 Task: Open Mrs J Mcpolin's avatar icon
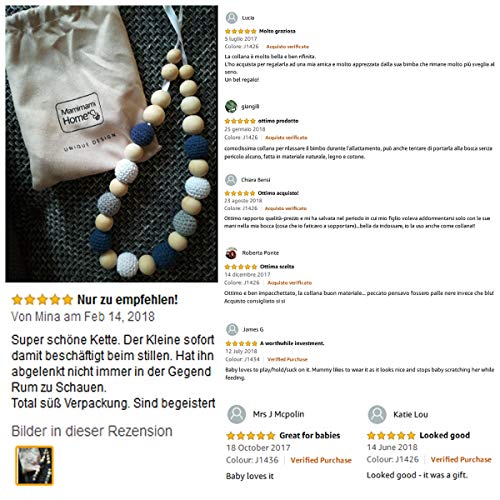click(x=237, y=414)
